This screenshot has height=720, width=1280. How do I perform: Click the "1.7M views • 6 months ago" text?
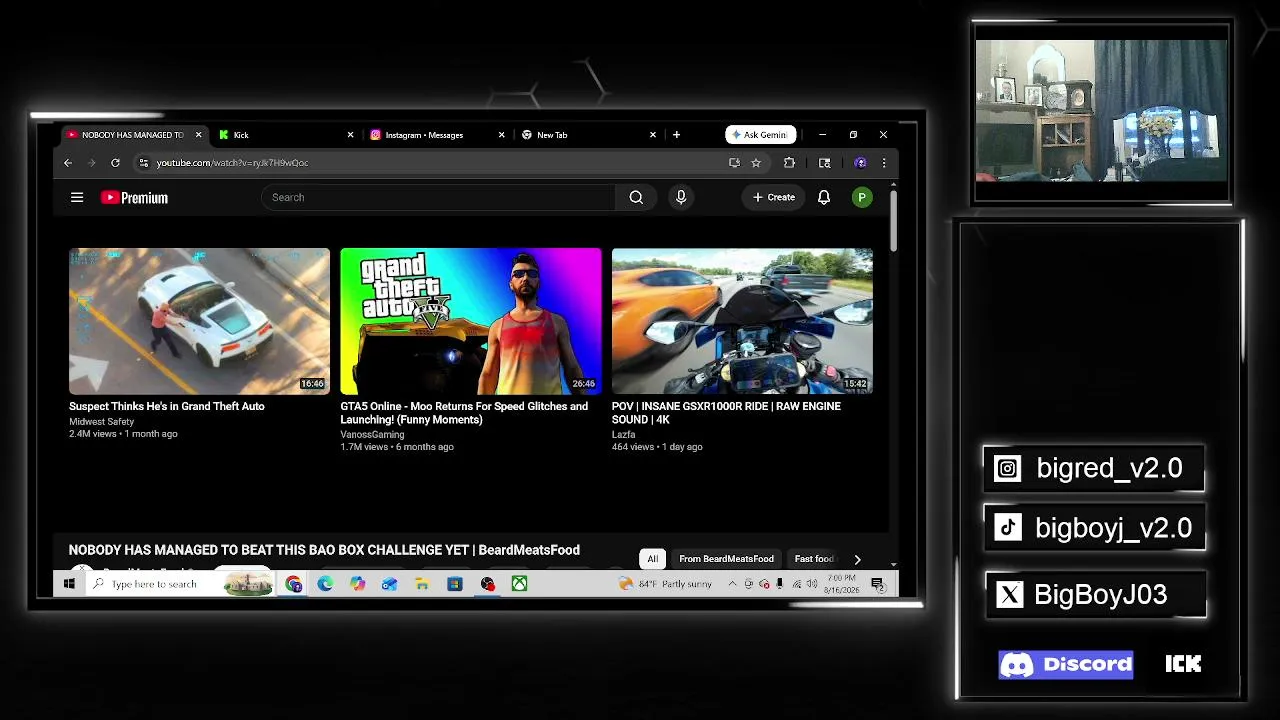[397, 447]
